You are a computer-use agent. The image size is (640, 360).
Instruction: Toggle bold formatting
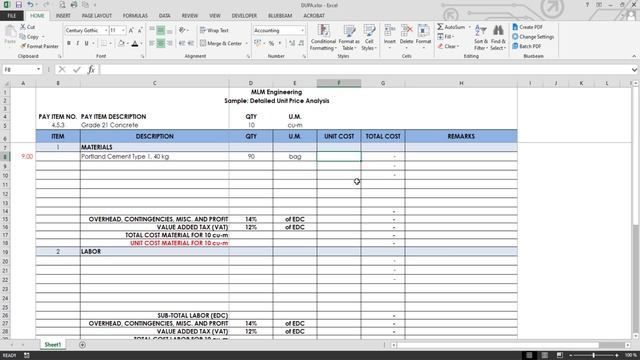pyautogui.click(x=69, y=43)
